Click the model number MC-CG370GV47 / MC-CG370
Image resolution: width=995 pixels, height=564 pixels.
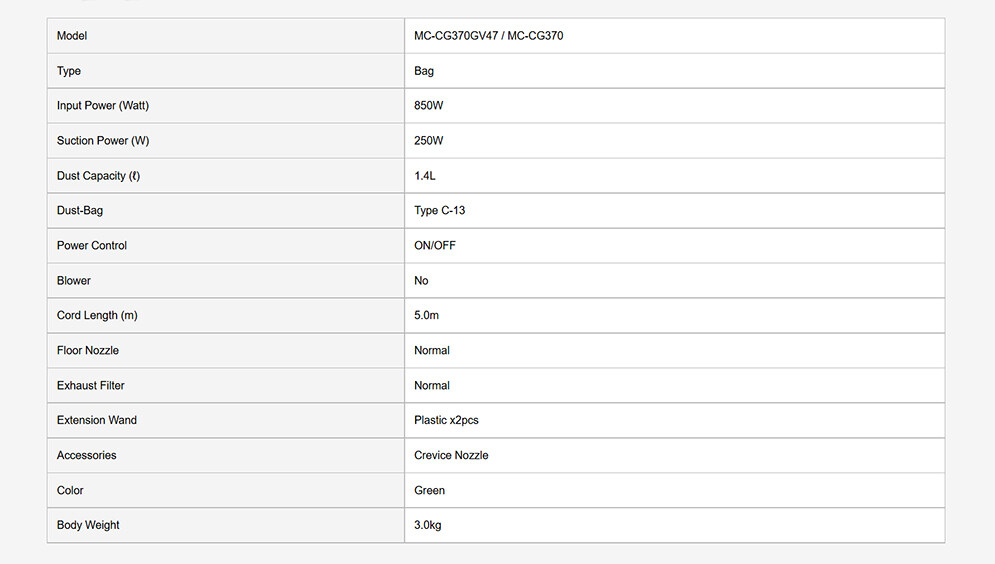(x=488, y=36)
